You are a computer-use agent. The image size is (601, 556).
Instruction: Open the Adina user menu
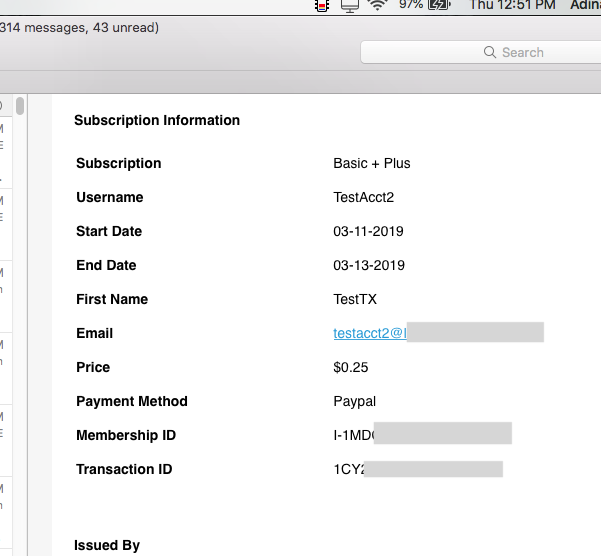pos(585,5)
